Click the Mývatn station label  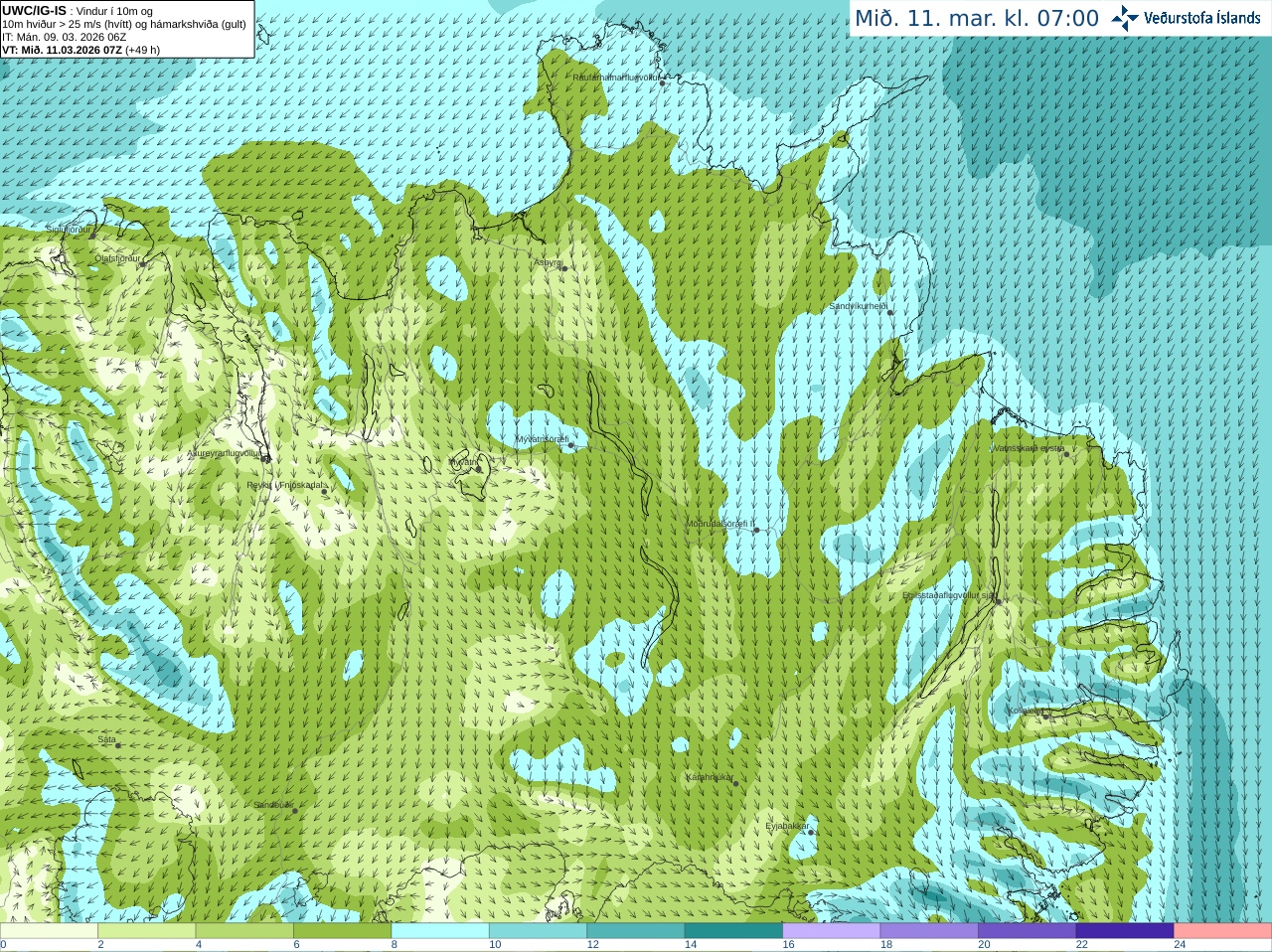point(464,462)
